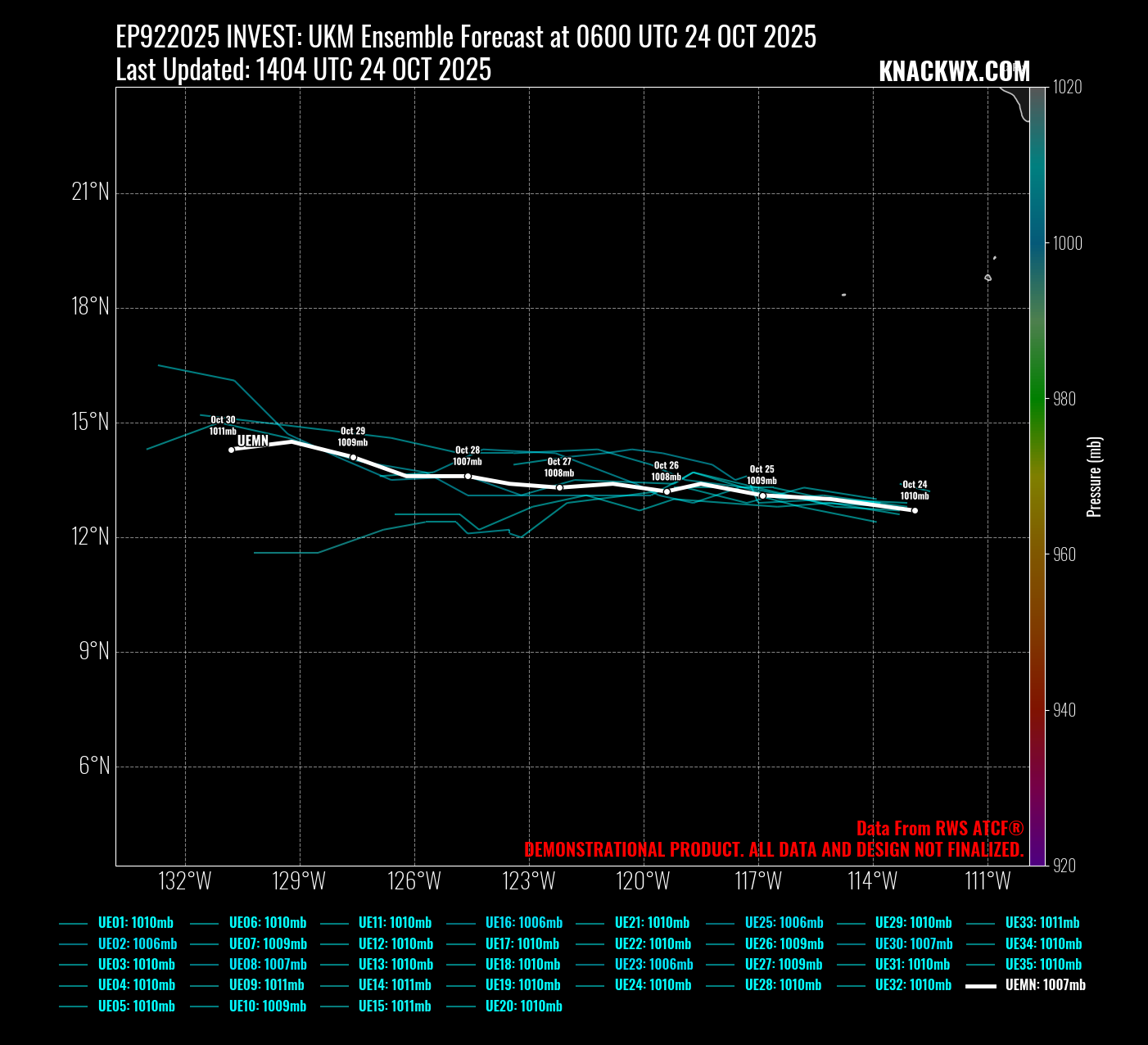
Task: Click the UE25: 1006mb legend item
Action: [784, 923]
